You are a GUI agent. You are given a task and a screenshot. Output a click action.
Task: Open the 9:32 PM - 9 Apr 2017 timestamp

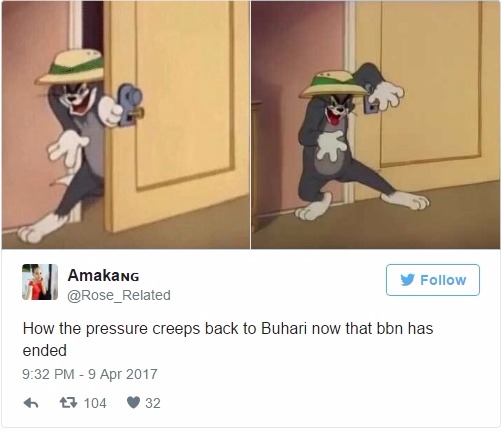coord(90,374)
